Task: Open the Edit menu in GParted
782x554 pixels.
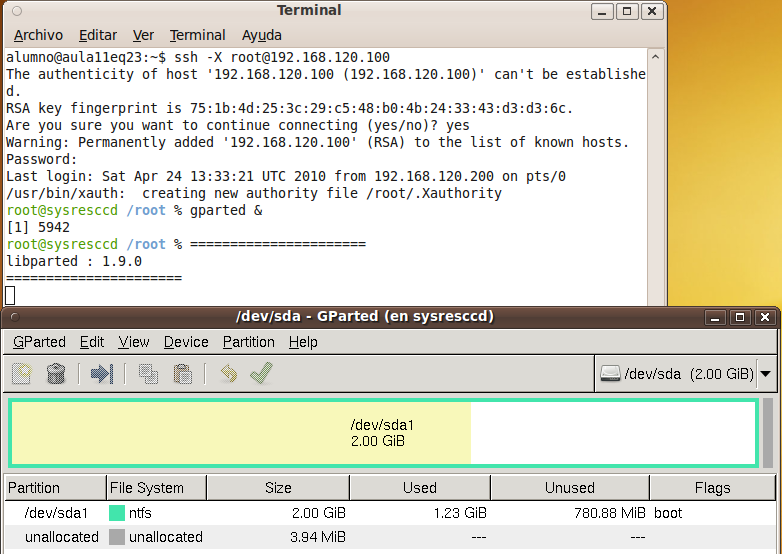Action: pyautogui.click(x=92, y=342)
